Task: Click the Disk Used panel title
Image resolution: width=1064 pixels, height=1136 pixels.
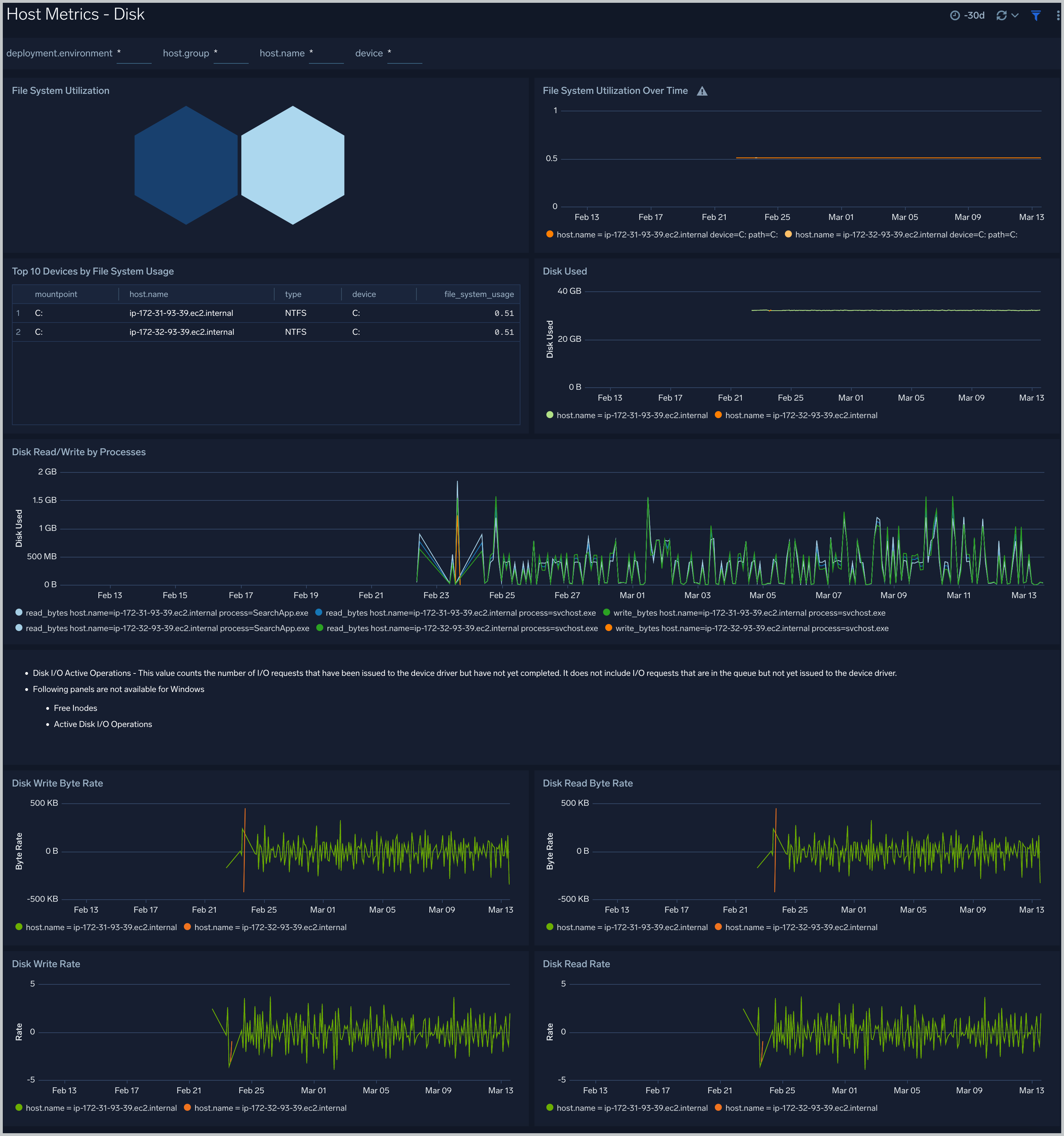Action: (565, 271)
